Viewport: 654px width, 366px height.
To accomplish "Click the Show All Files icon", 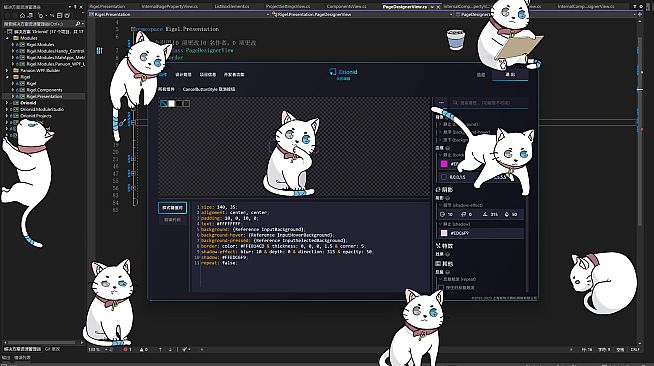I will tap(67, 15).
